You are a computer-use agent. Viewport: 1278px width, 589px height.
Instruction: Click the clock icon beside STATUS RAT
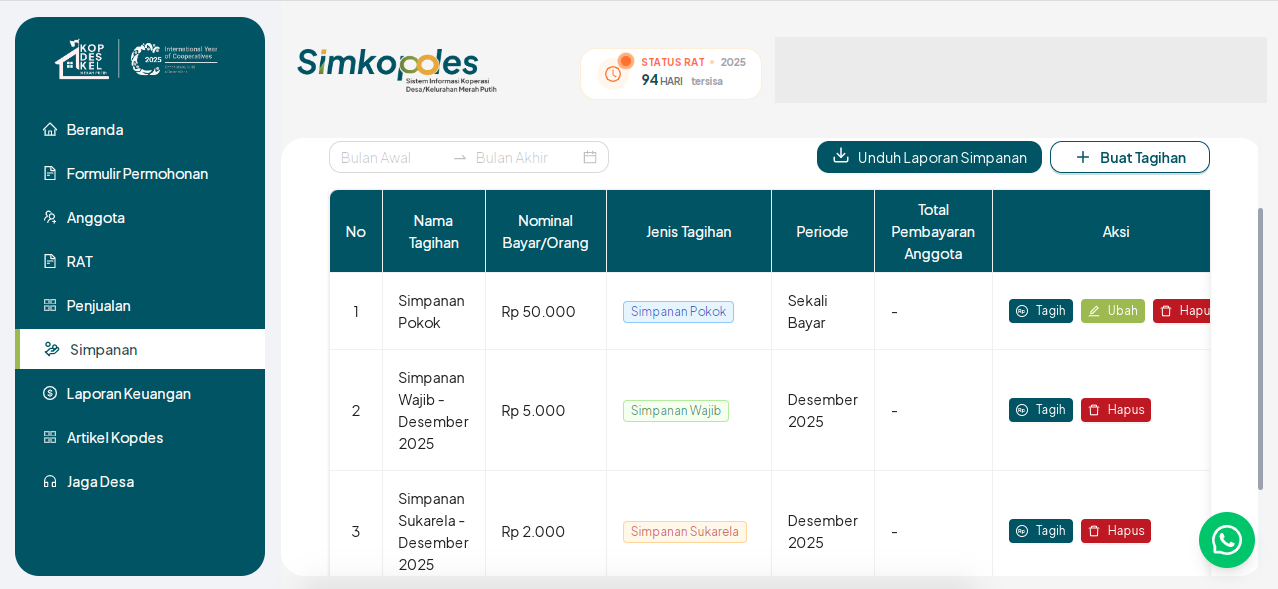pos(611,73)
